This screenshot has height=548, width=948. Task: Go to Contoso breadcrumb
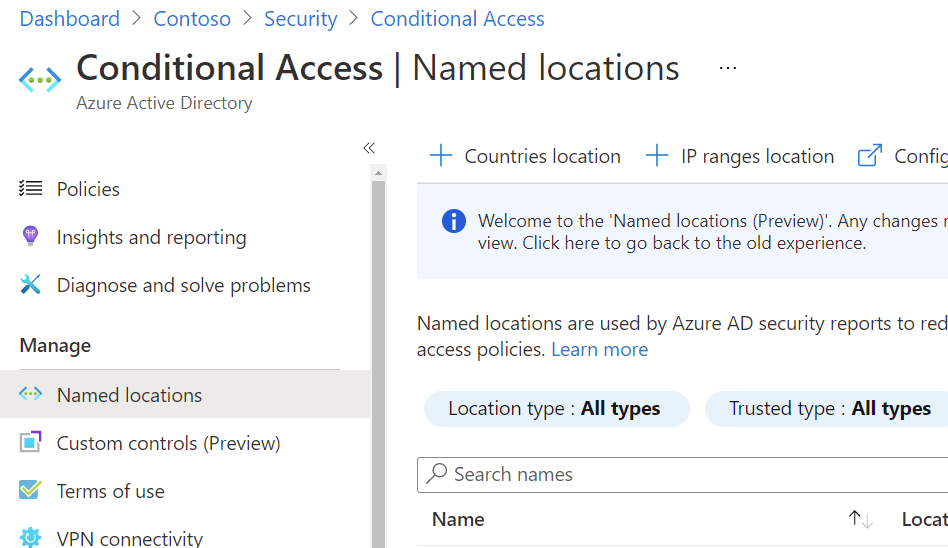click(x=192, y=19)
